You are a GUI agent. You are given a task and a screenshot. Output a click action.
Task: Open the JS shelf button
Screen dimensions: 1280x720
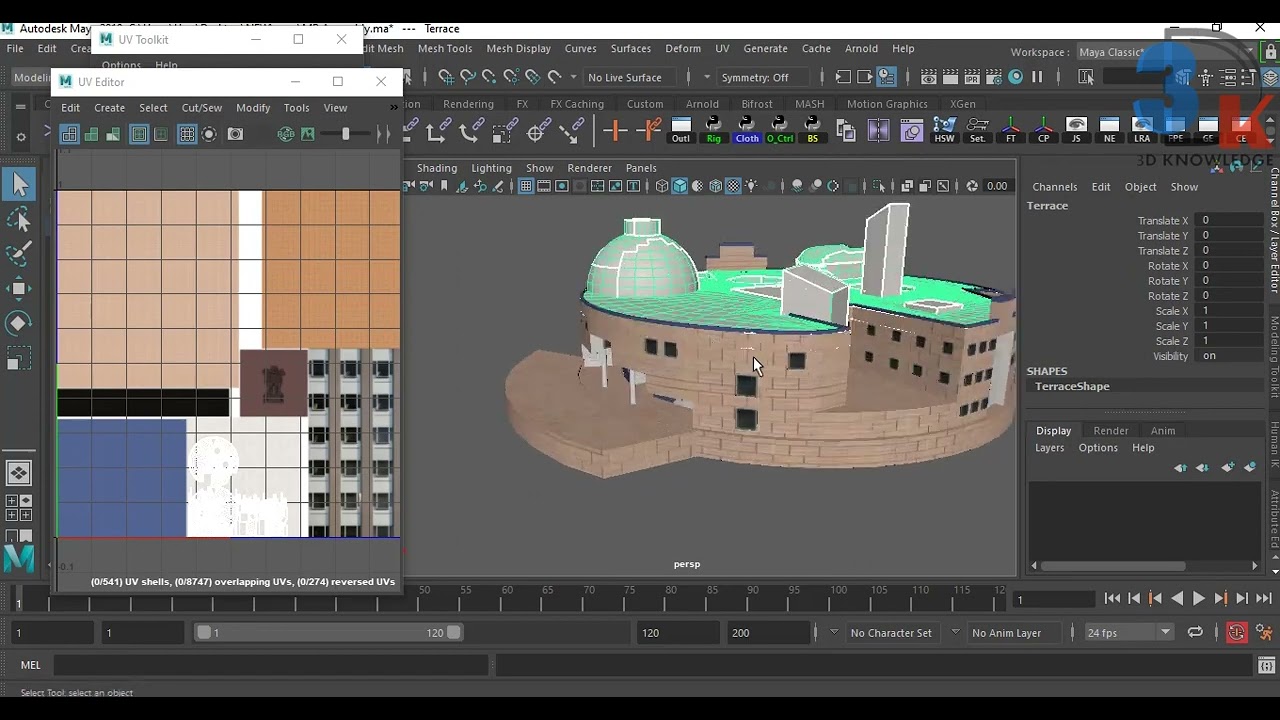pos(1076,130)
